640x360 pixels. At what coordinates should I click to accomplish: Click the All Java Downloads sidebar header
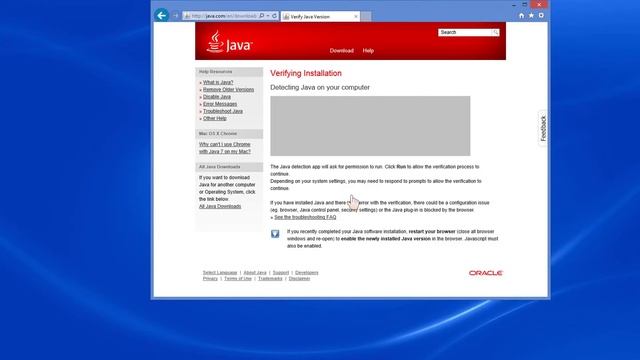coord(229,167)
